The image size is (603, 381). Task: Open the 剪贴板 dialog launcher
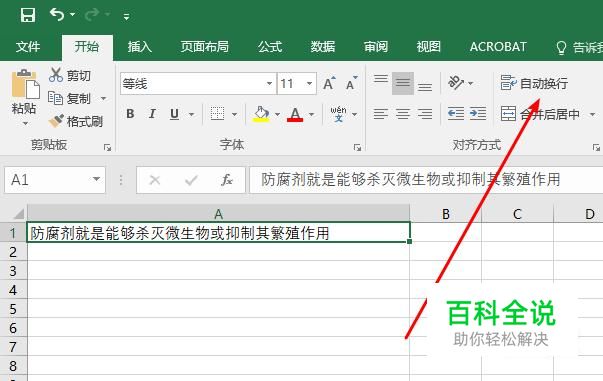click(107, 147)
